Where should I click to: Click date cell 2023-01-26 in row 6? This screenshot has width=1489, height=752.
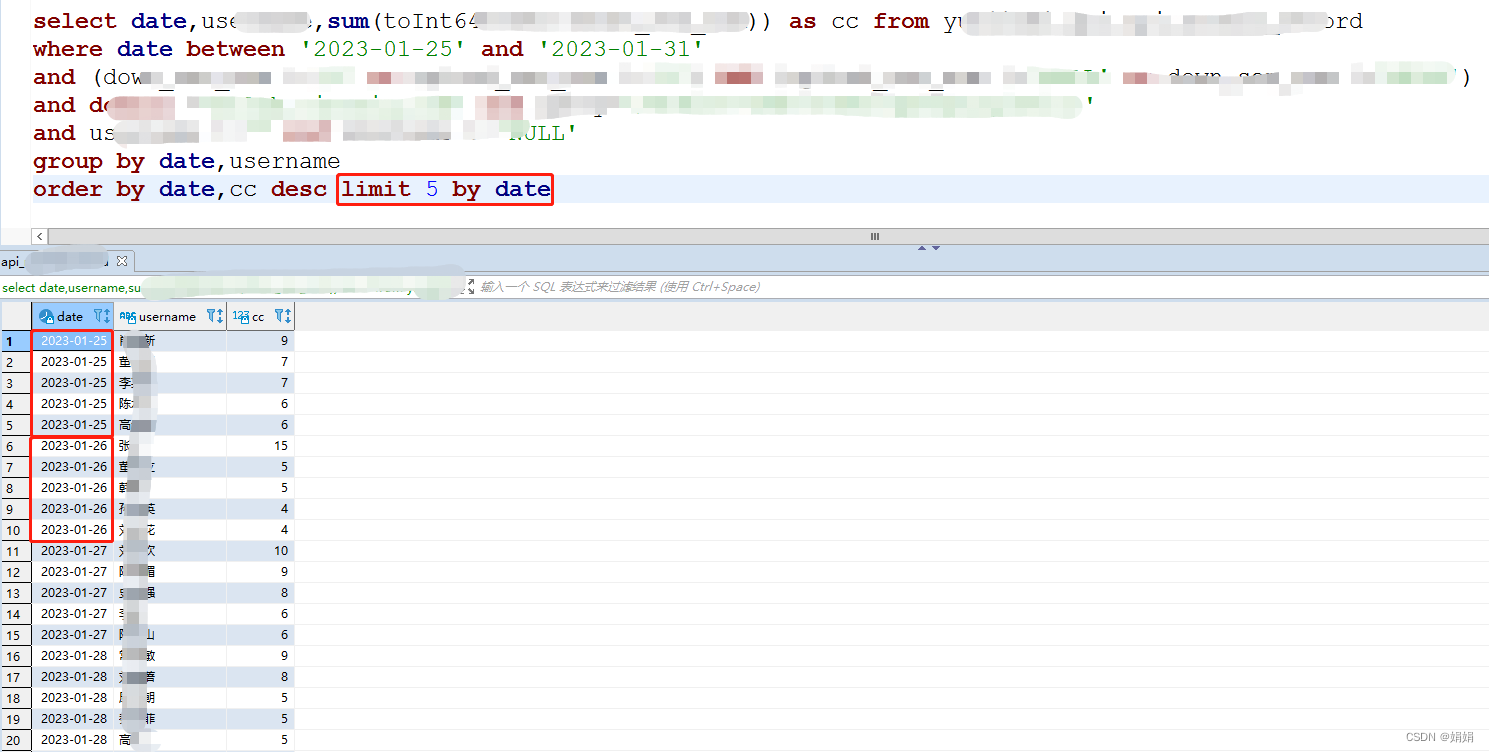(73, 446)
